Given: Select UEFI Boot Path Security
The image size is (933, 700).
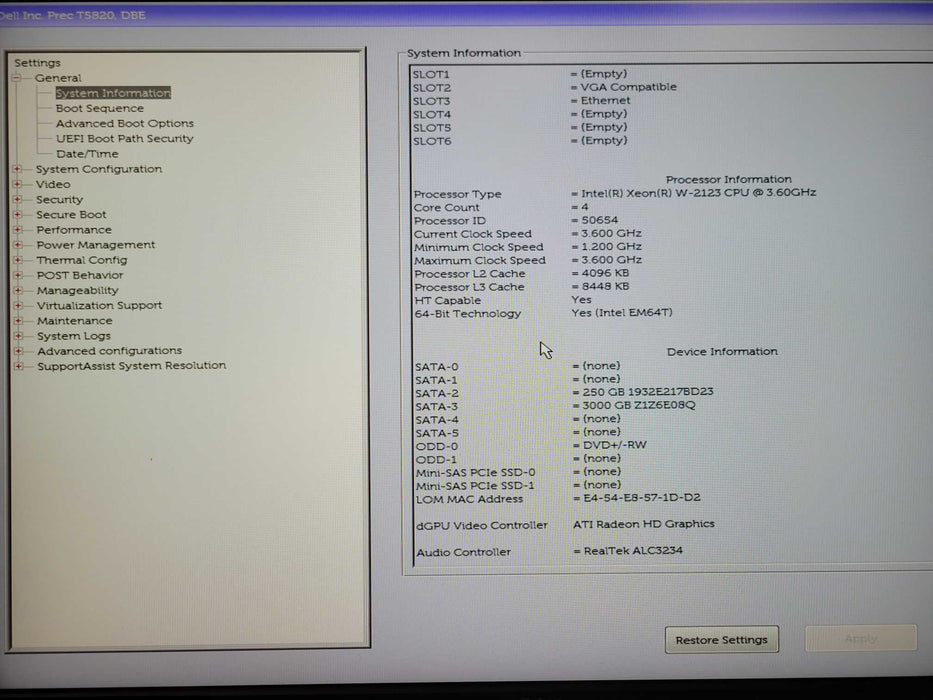Looking at the screenshot, I should coord(124,138).
